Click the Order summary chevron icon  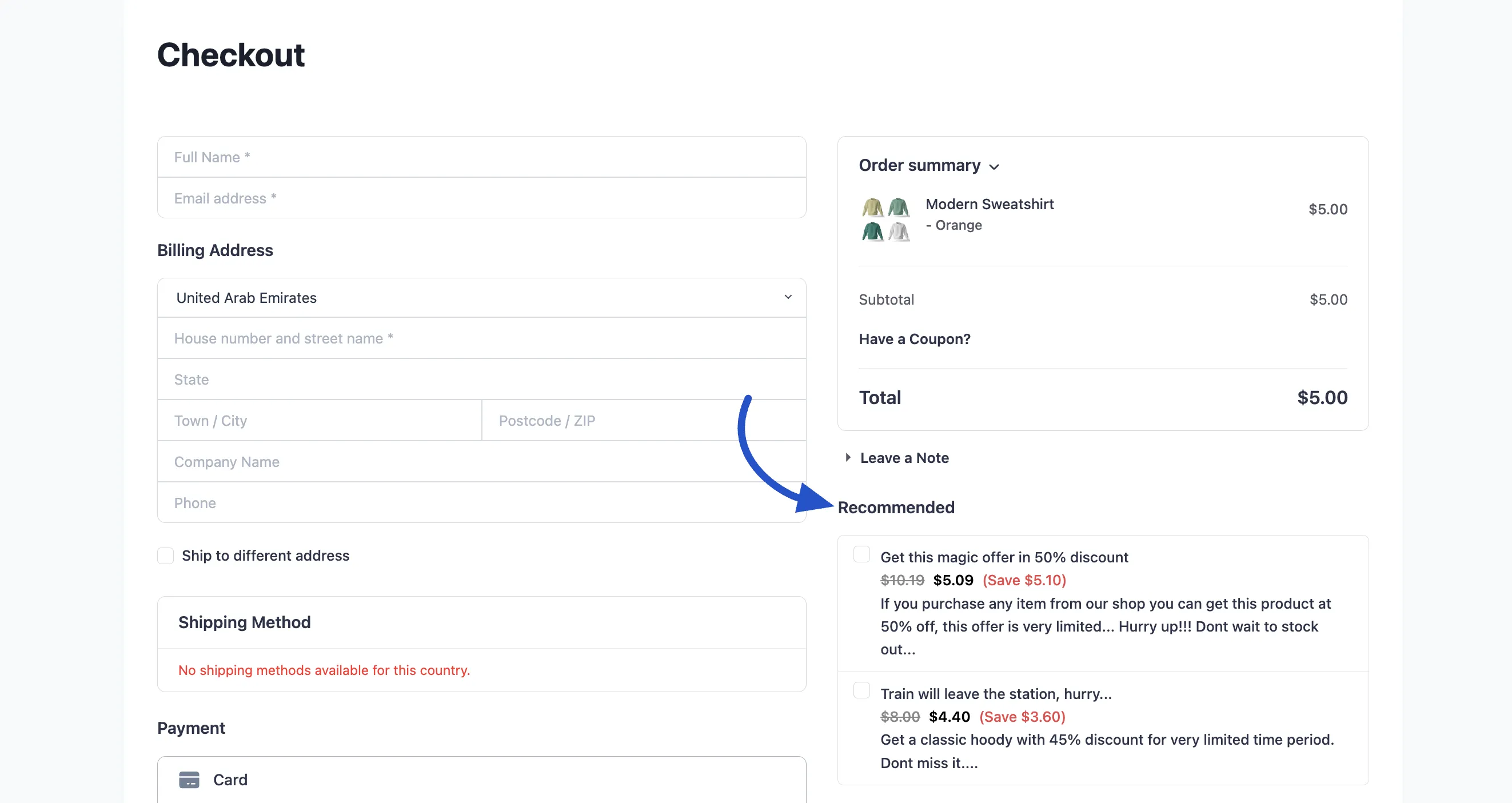coord(994,167)
